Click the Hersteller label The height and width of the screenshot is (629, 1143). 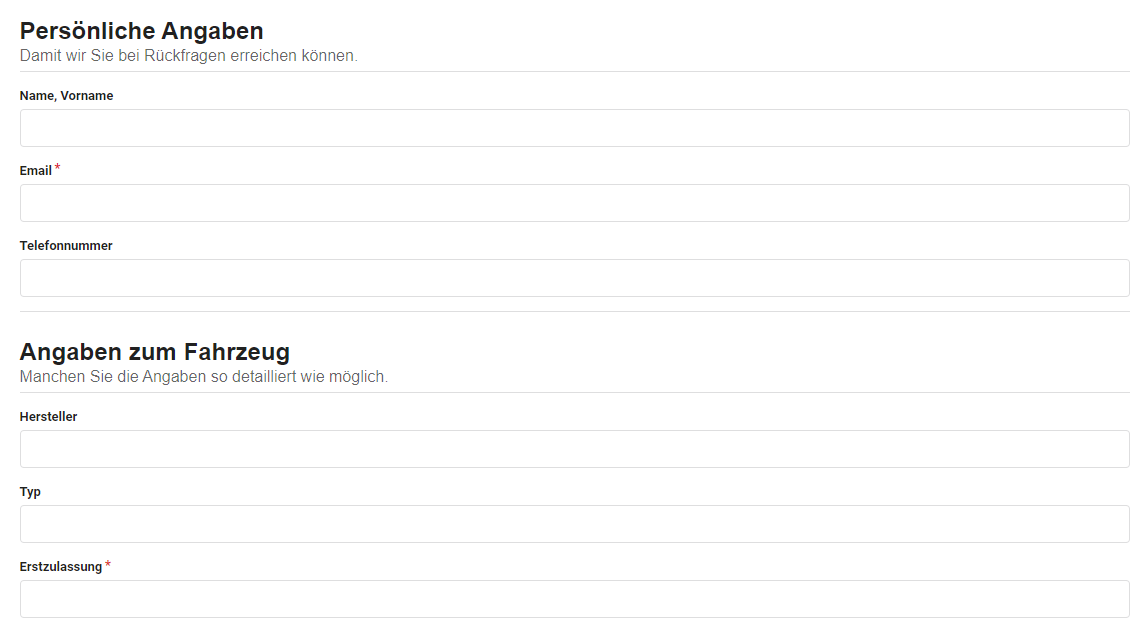(48, 417)
